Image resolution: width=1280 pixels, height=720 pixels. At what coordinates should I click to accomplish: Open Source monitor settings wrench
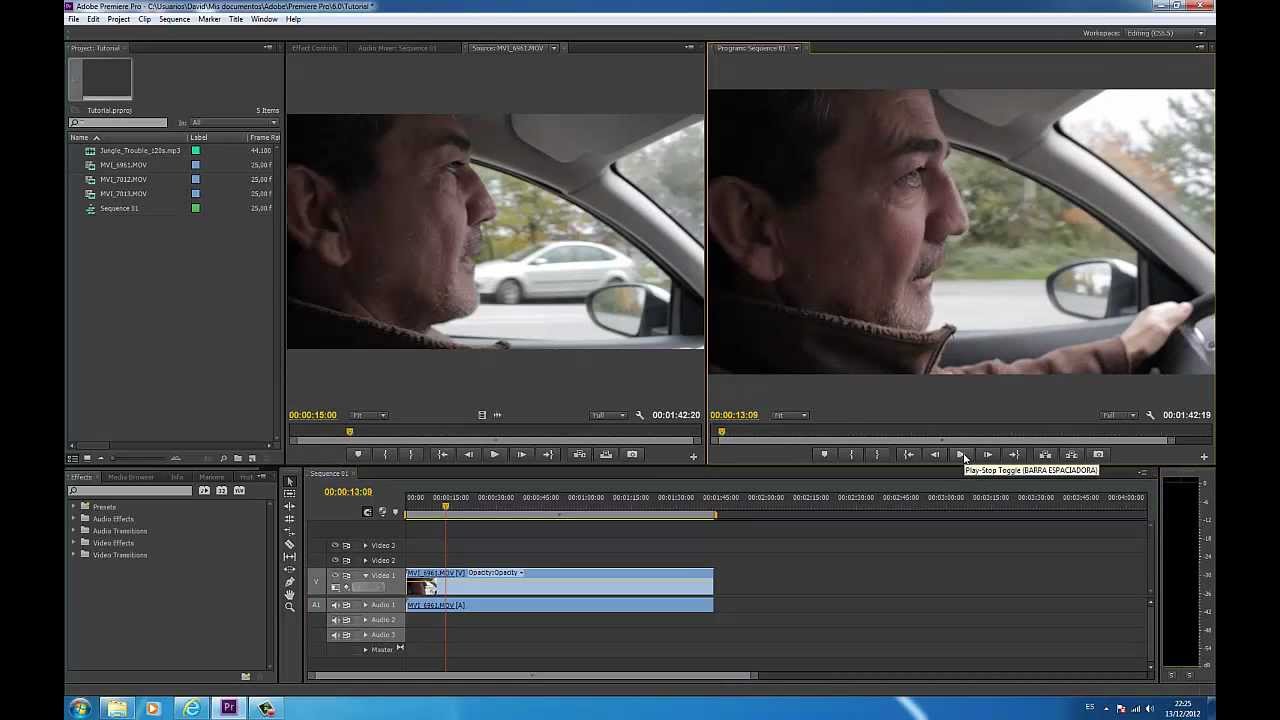tap(640, 415)
